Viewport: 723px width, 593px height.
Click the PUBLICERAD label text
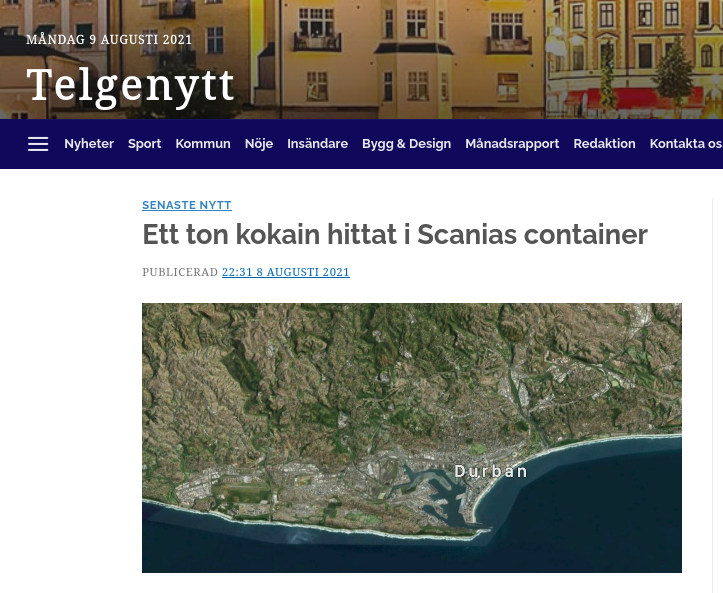(x=180, y=272)
